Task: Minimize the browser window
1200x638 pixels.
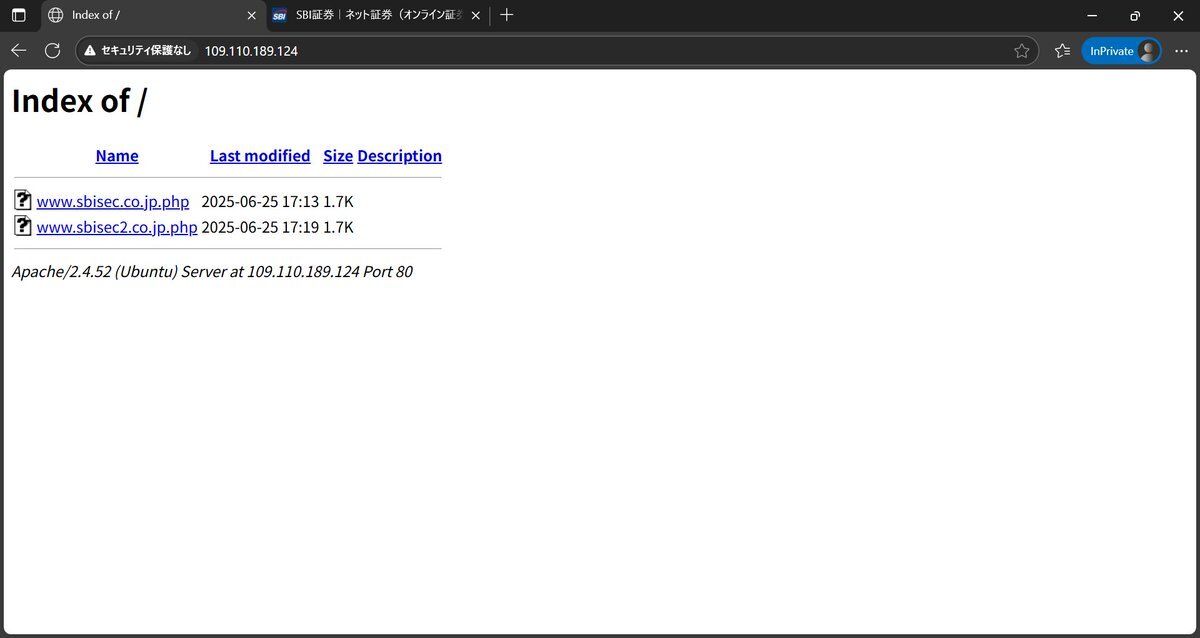Action: coord(1089,15)
